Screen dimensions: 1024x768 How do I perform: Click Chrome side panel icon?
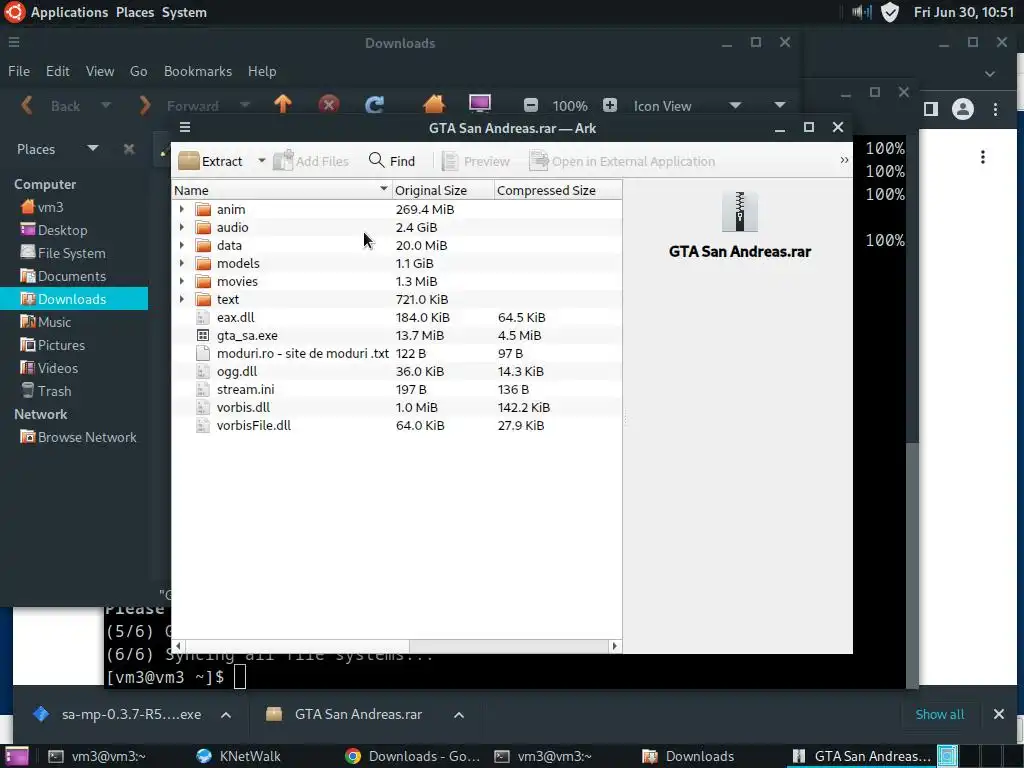931,109
